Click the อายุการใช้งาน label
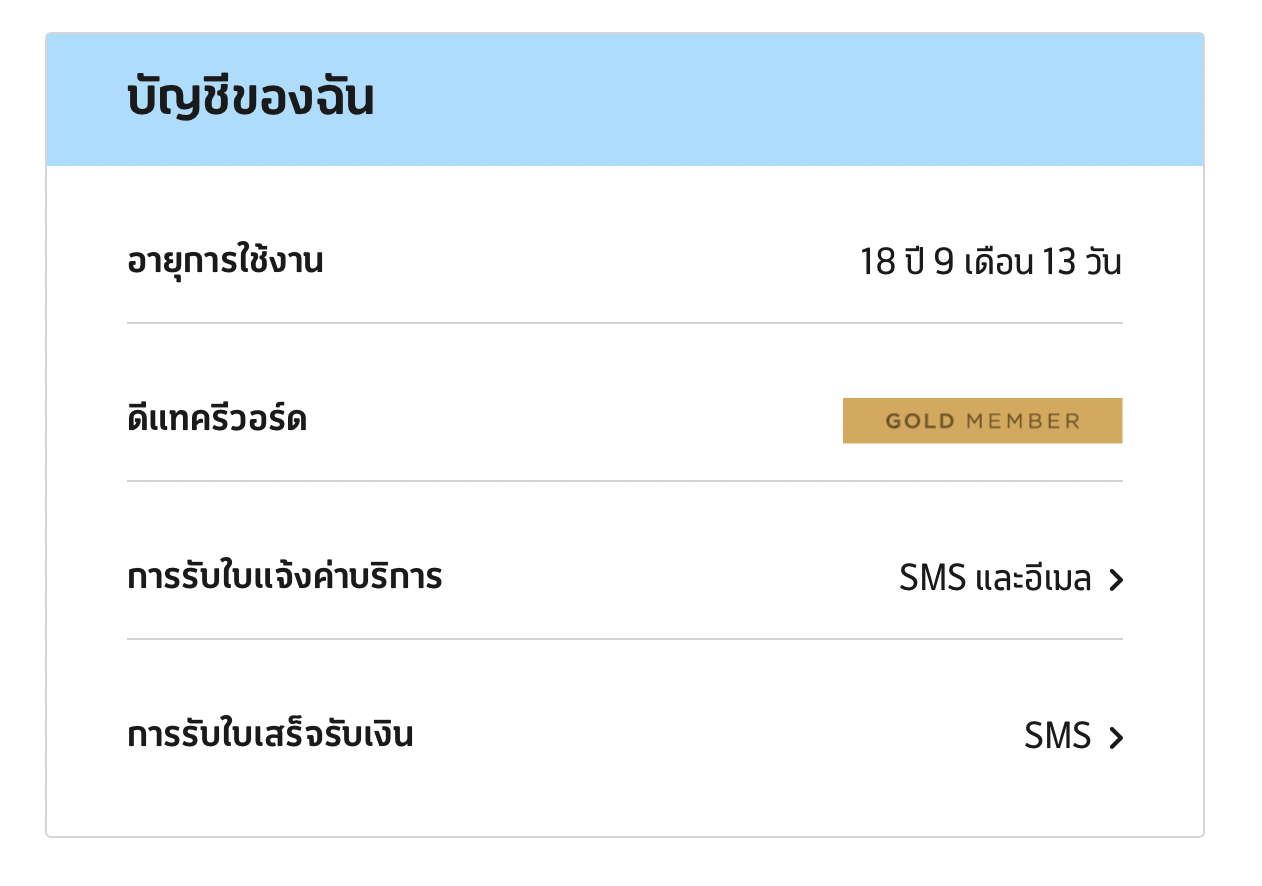This screenshot has height=886, width=1262. coord(225,263)
